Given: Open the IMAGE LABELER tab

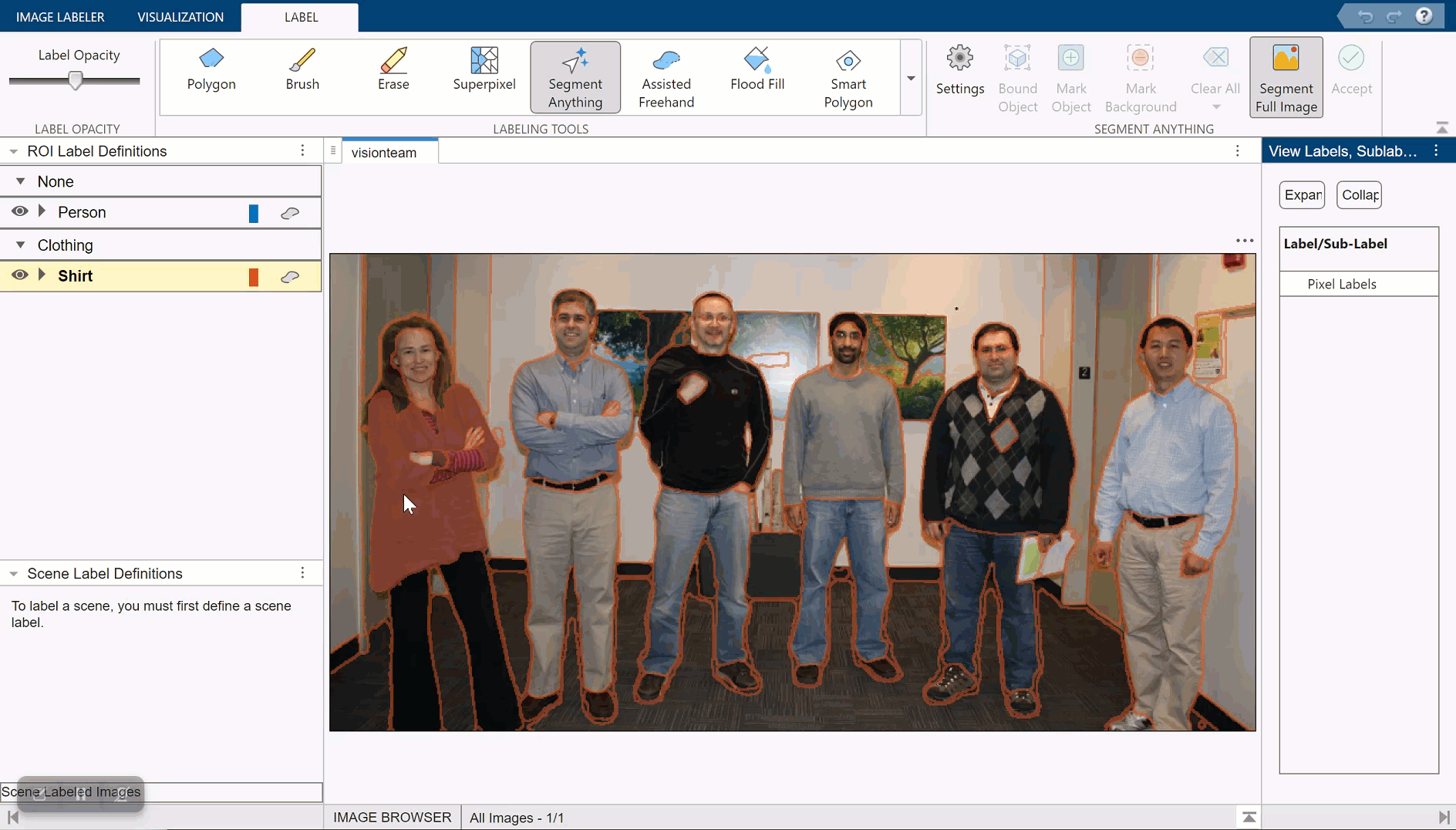Looking at the screenshot, I should click(x=60, y=17).
